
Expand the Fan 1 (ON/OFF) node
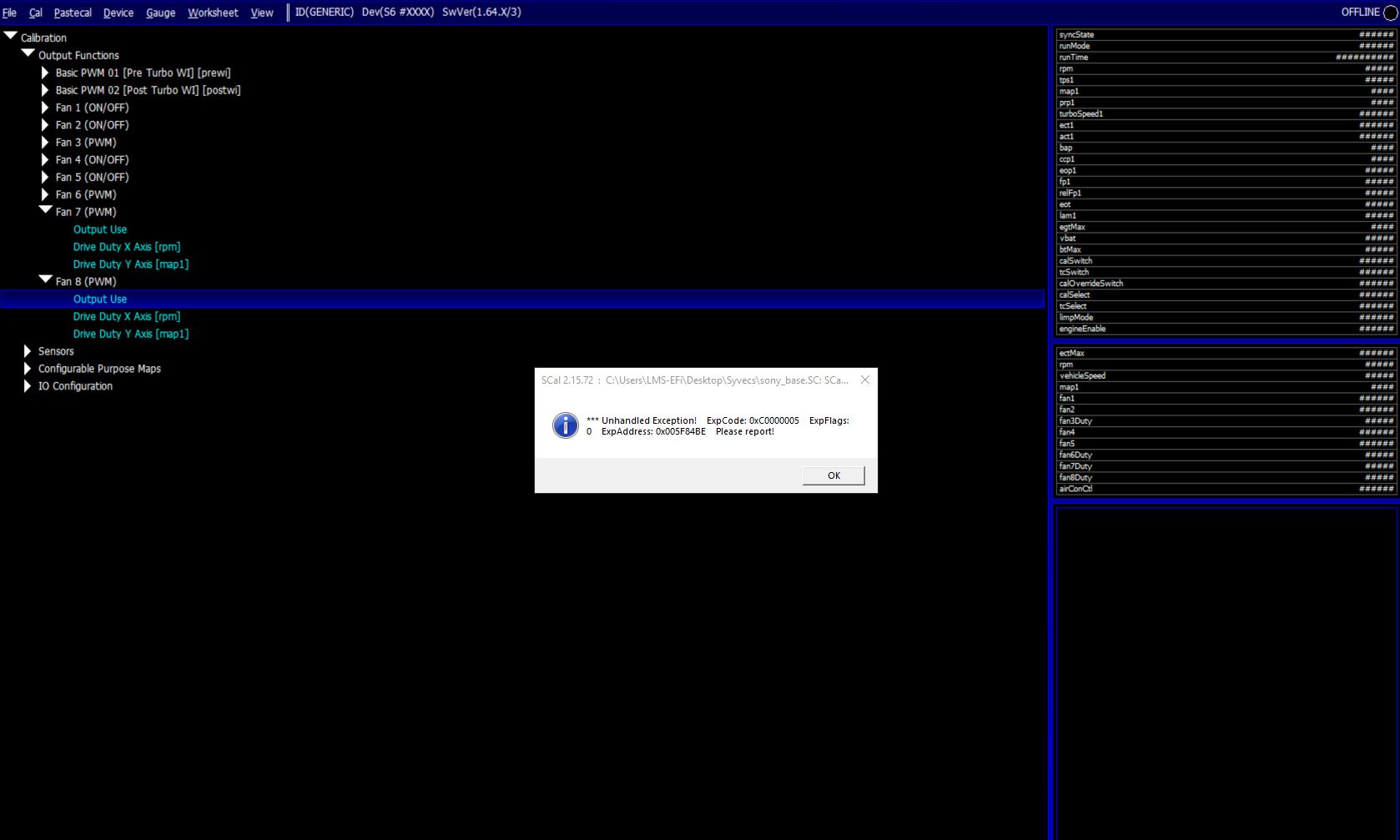(45, 108)
